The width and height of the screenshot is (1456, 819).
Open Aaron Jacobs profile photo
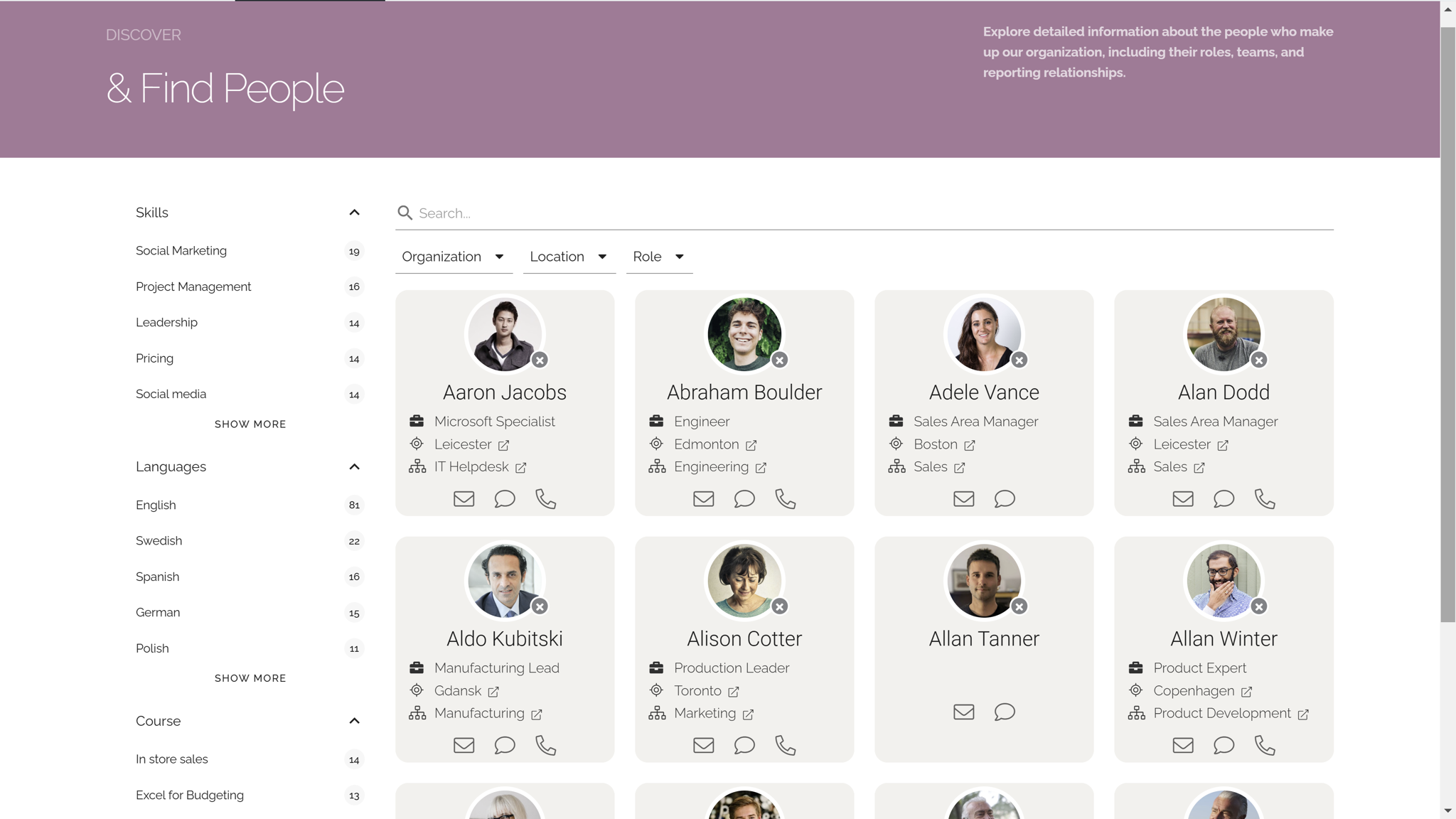(505, 334)
